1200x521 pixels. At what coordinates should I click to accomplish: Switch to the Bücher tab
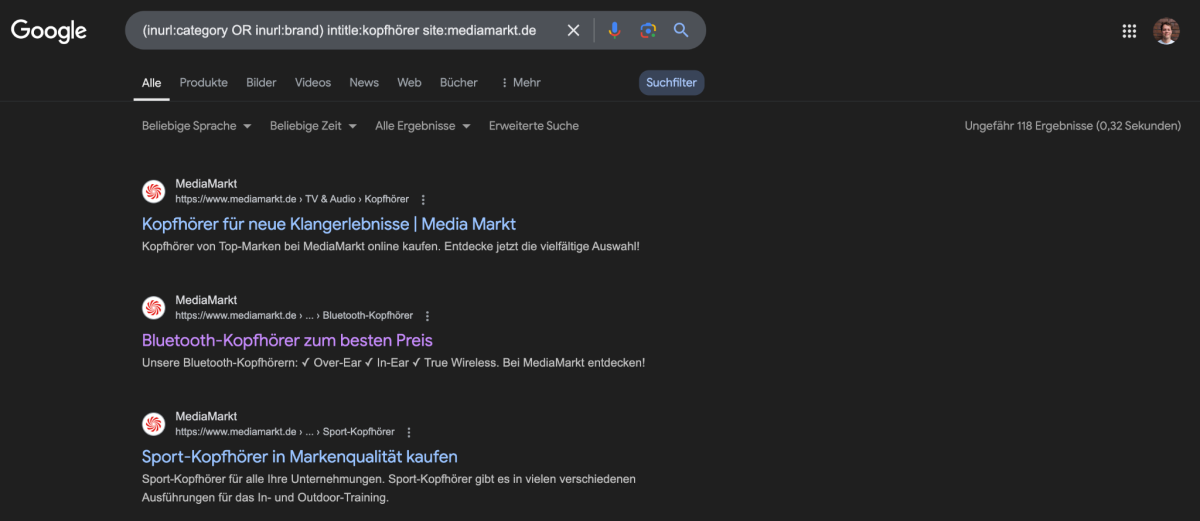click(459, 83)
